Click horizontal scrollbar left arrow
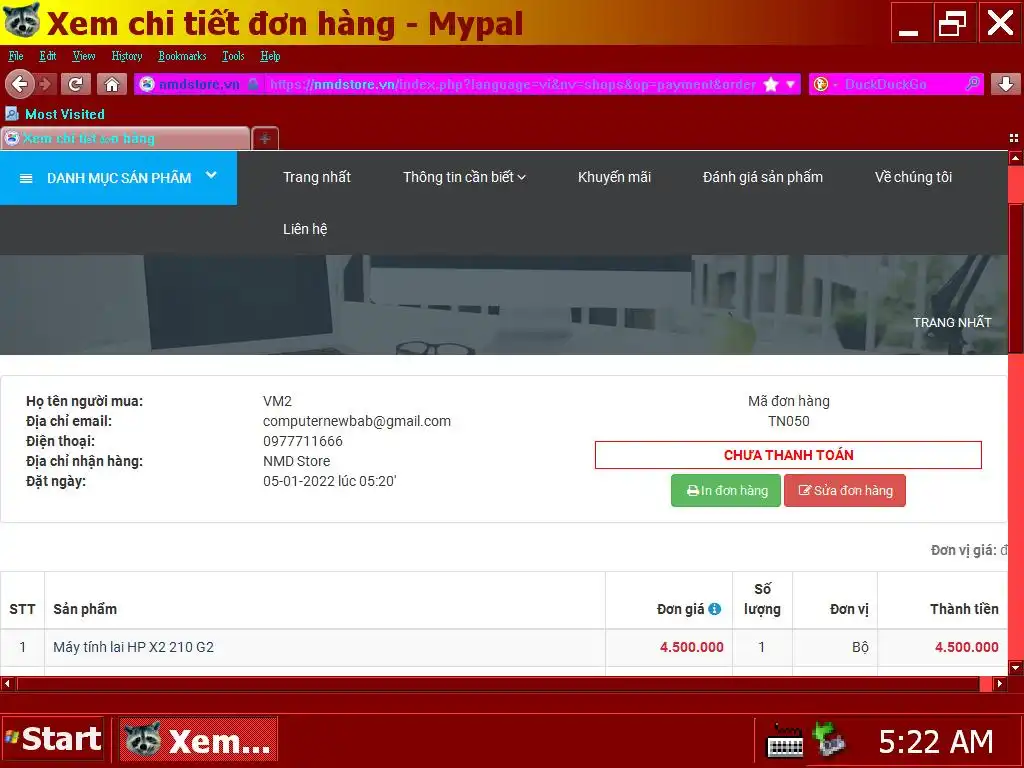 (x=7, y=684)
